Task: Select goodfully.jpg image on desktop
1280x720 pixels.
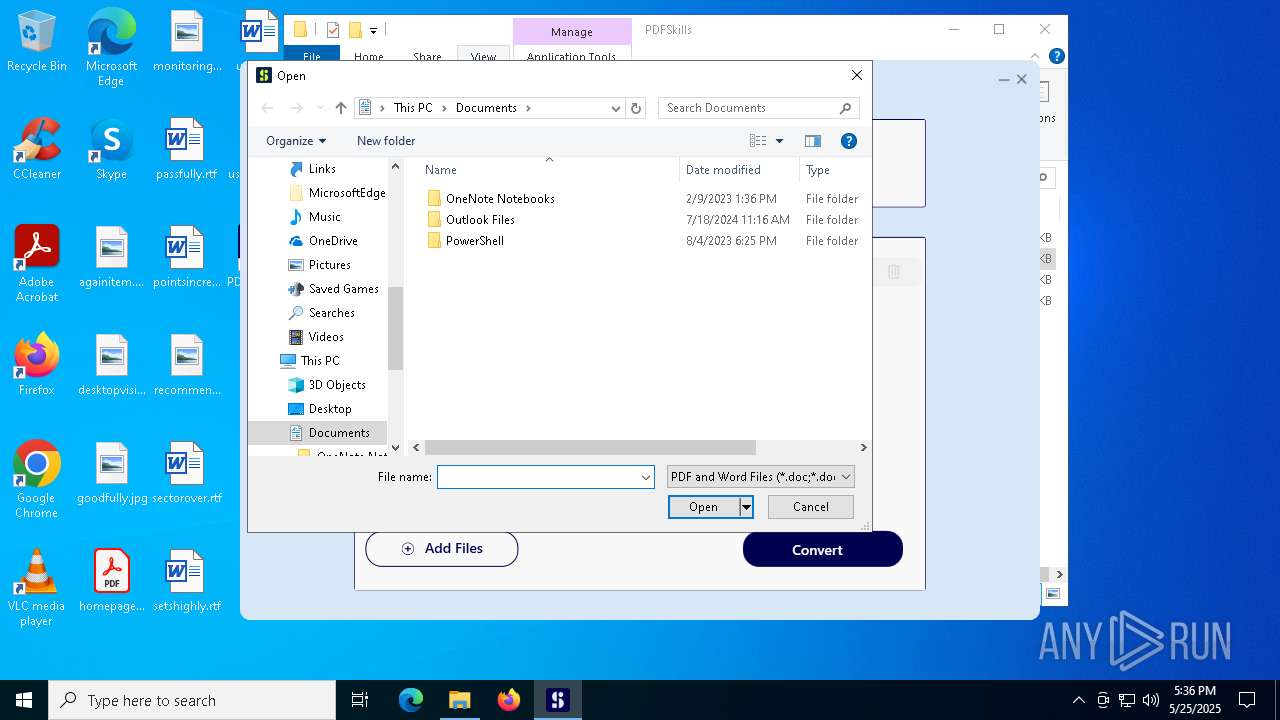Action: 112,473
